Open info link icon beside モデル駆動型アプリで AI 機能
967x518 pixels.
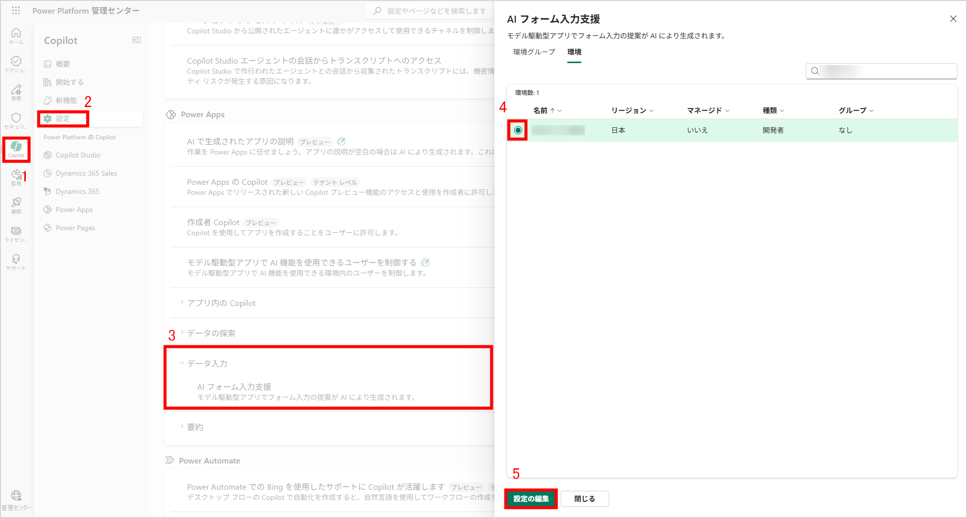(425, 262)
